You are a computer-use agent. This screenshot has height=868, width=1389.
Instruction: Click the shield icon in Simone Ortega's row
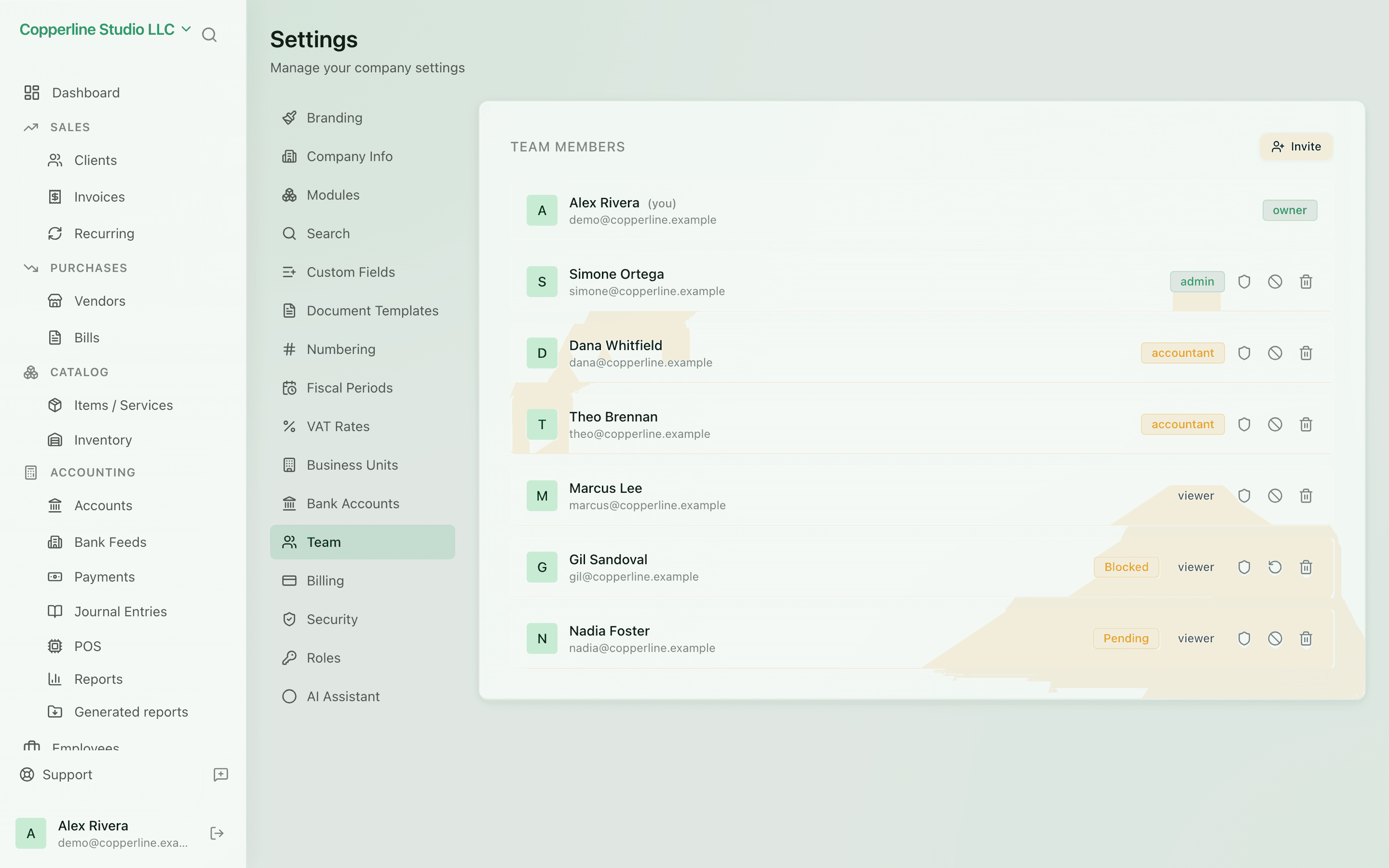1244,282
